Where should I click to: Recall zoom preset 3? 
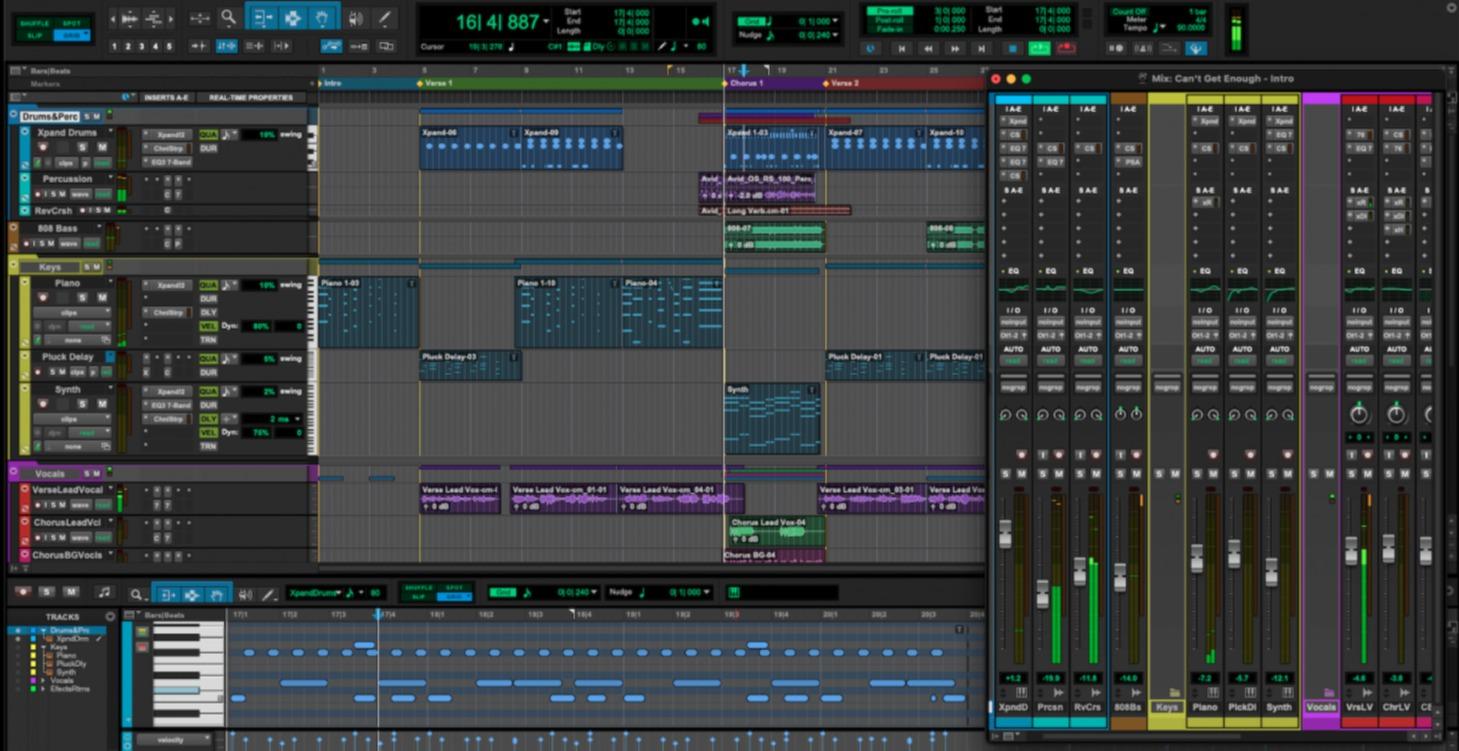142,46
